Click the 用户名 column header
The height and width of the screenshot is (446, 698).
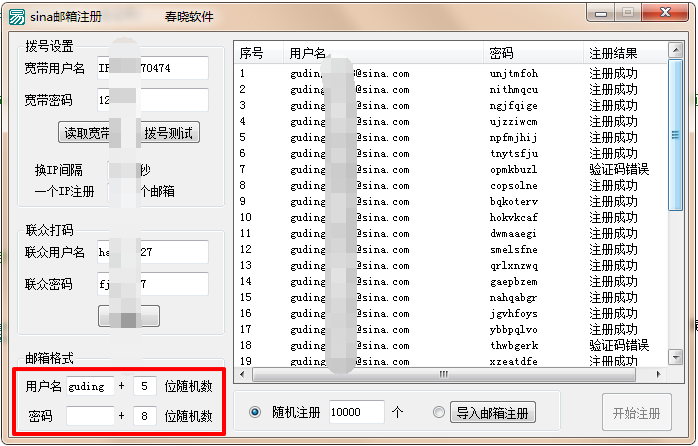point(383,53)
